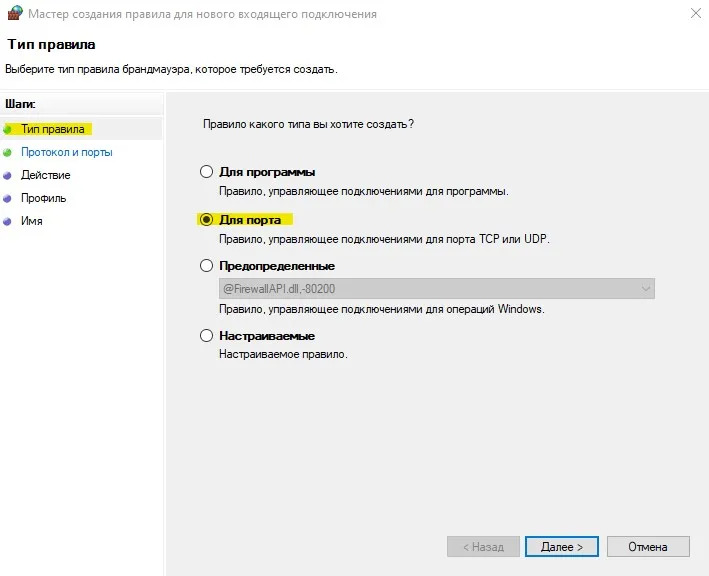This screenshot has width=709, height=576.
Task: Click the Отмена button
Action: 648,547
